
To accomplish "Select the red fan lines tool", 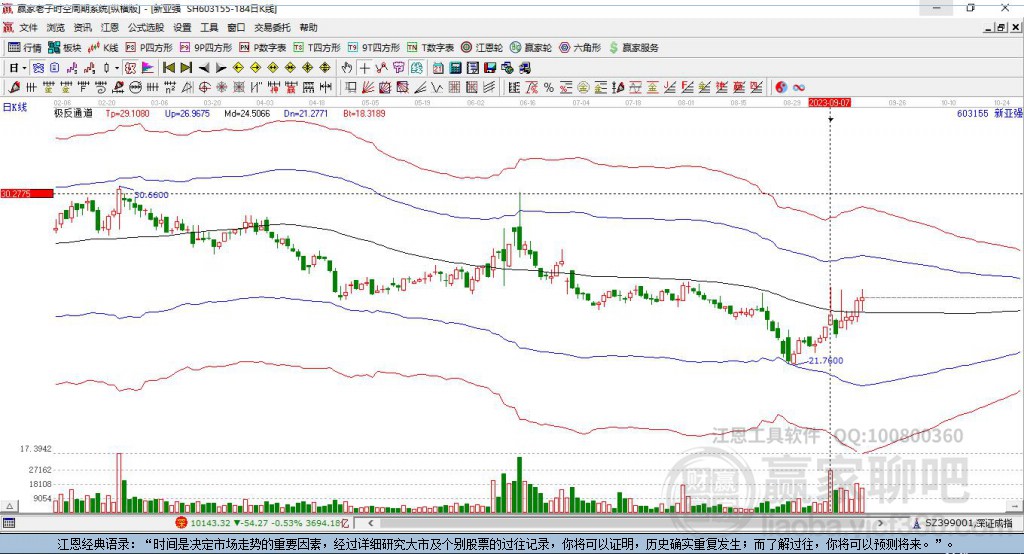I will tap(368, 87).
